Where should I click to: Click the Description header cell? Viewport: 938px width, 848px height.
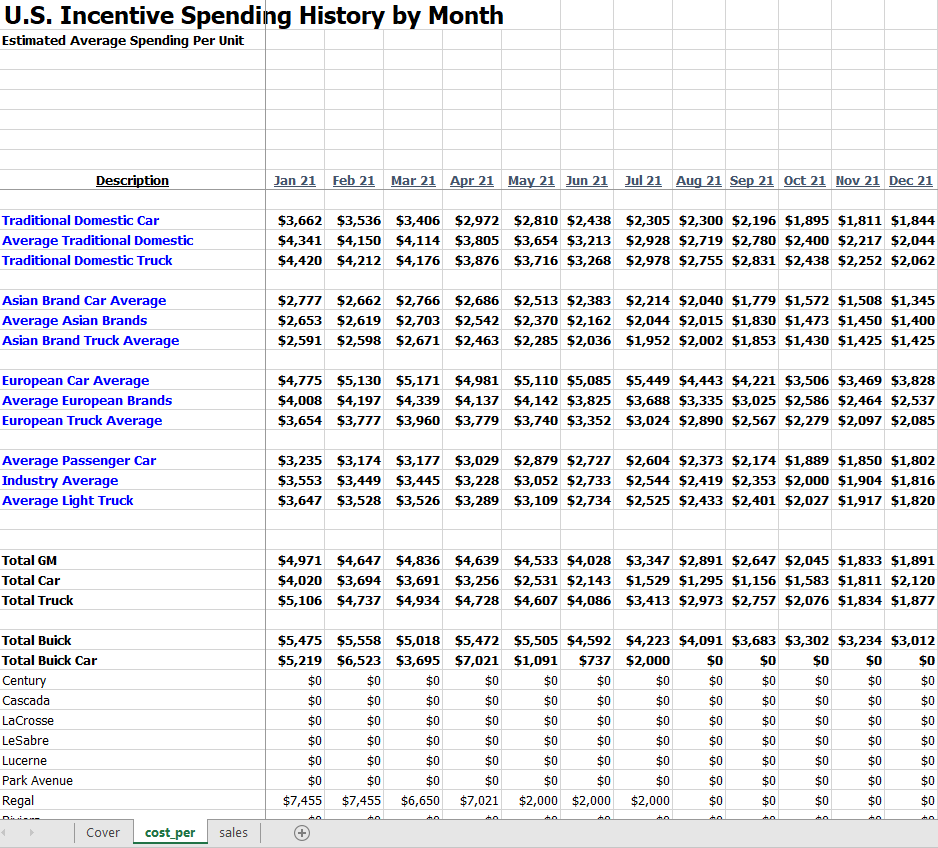132,180
